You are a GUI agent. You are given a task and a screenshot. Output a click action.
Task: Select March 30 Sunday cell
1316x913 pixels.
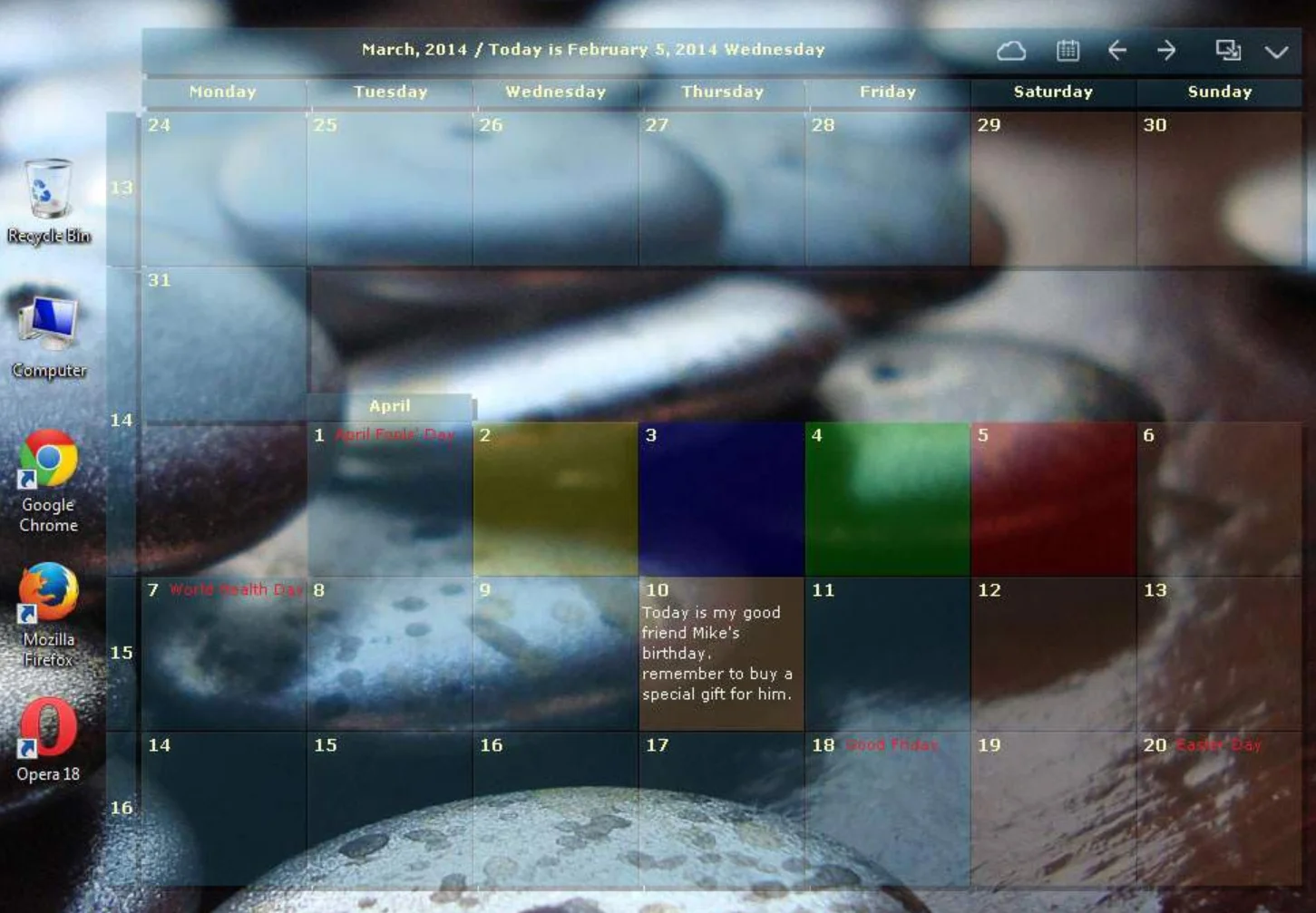point(1219,189)
